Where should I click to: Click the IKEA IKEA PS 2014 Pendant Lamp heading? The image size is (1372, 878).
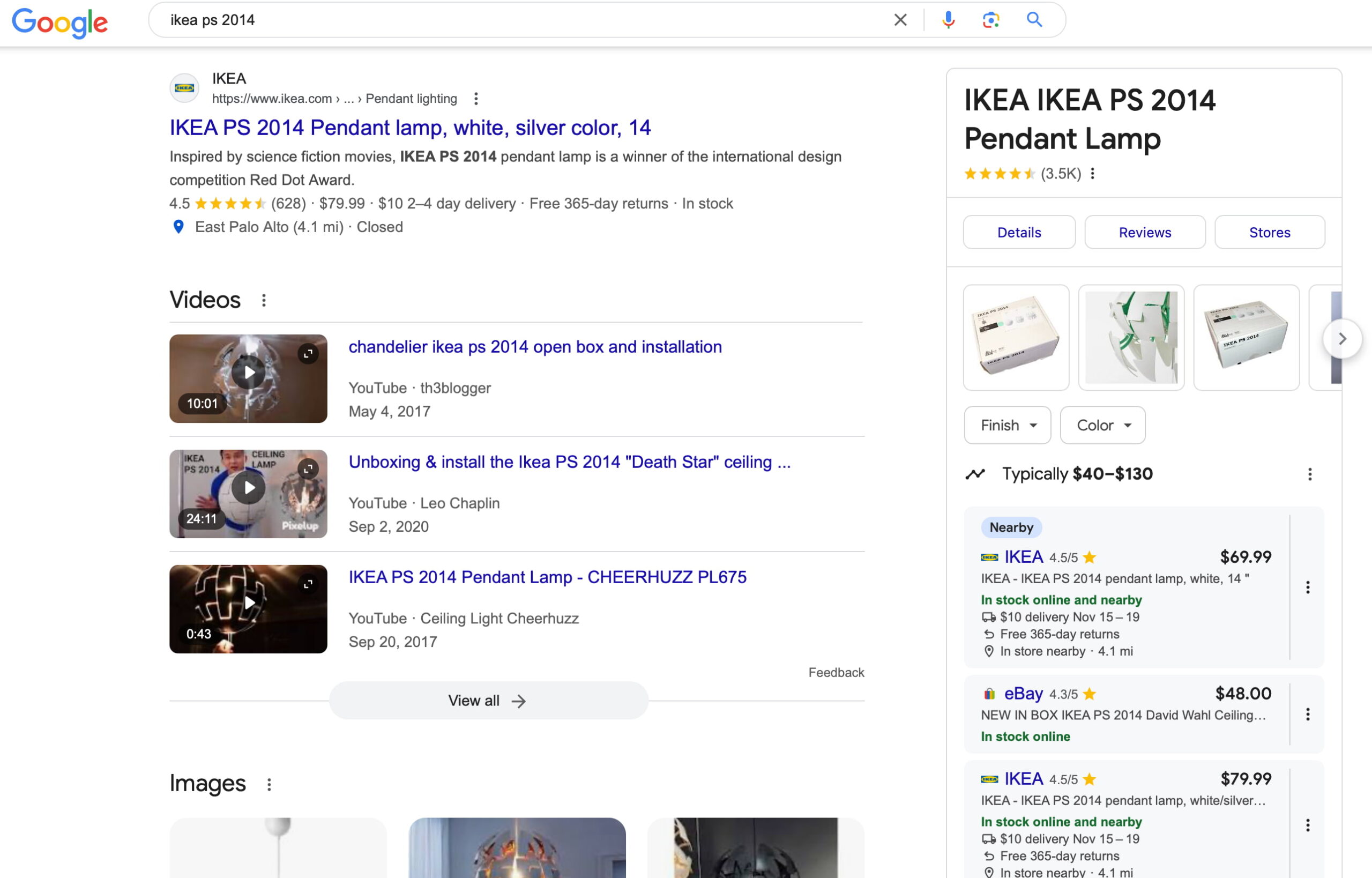[x=1090, y=120]
